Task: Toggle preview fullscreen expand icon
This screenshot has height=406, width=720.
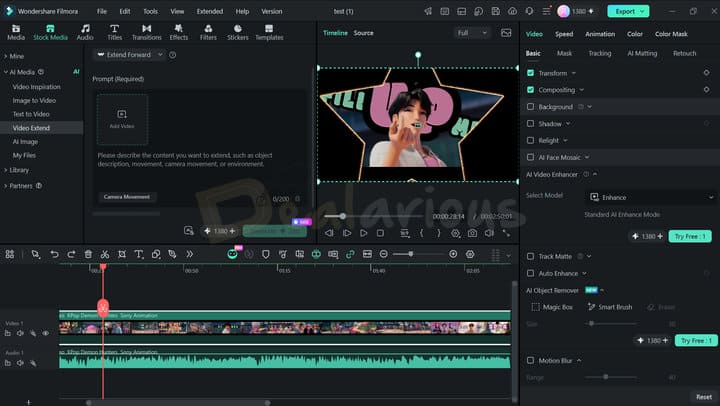Action: point(506,233)
